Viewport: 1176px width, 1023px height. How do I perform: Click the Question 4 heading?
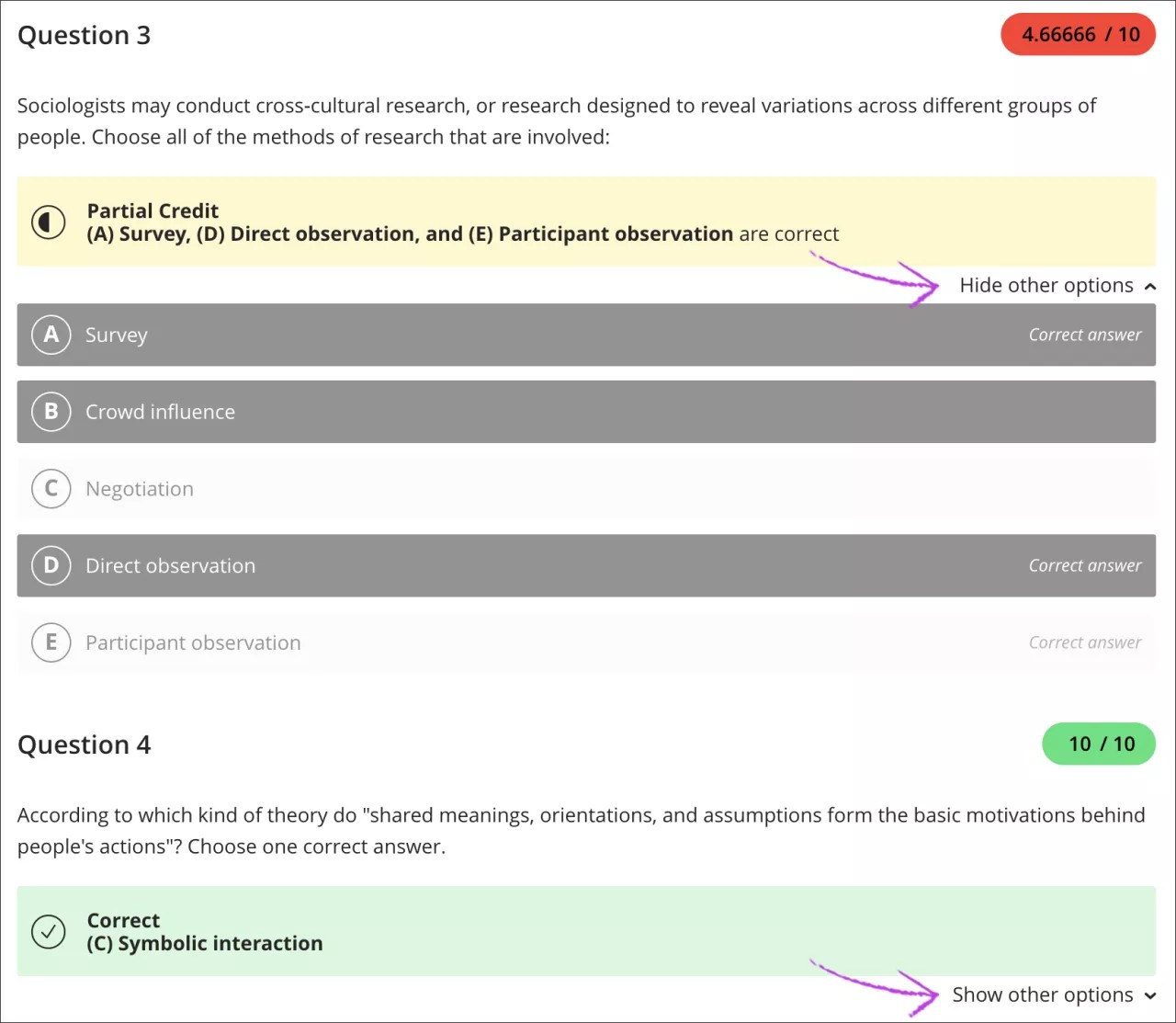pyautogui.click(x=84, y=745)
